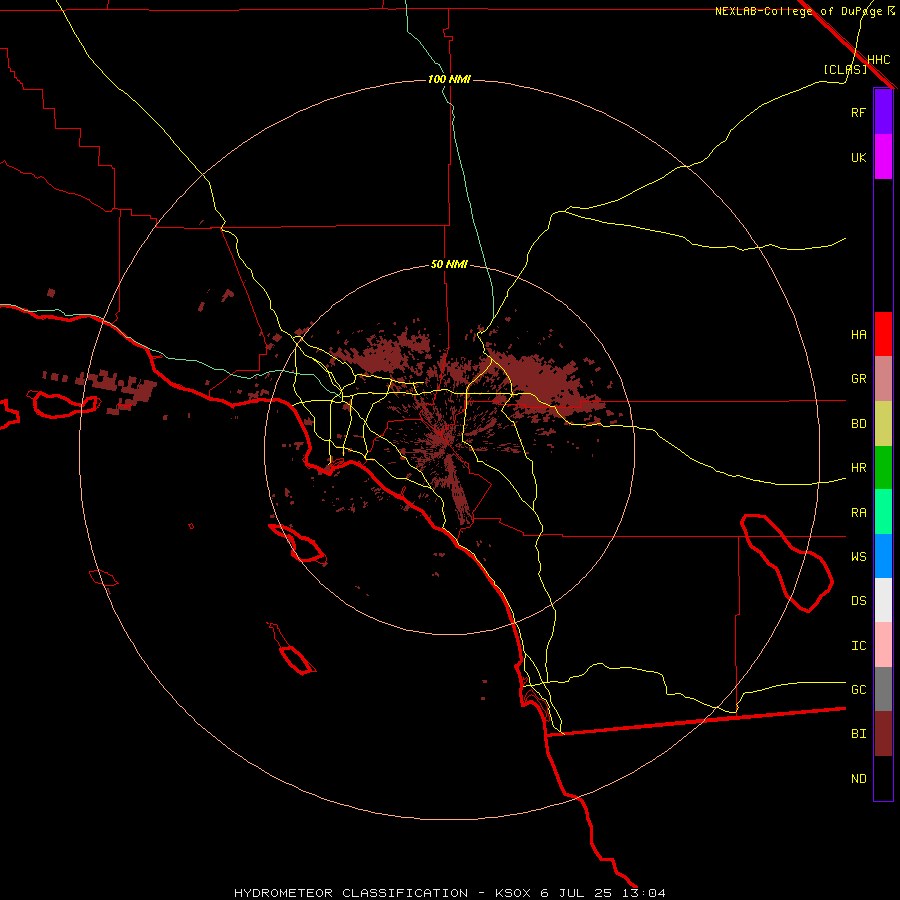The width and height of the screenshot is (900, 900).
Task: Click the DS white legend swatch
Action: [x=883, y=600]
